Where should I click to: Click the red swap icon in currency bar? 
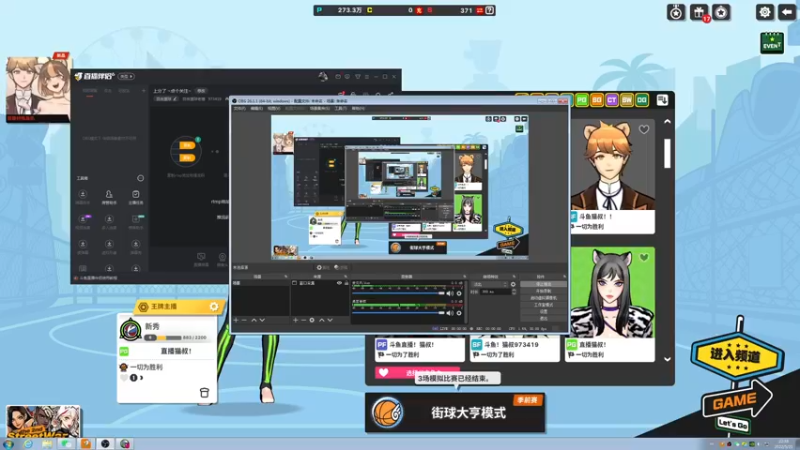point(480,10)
